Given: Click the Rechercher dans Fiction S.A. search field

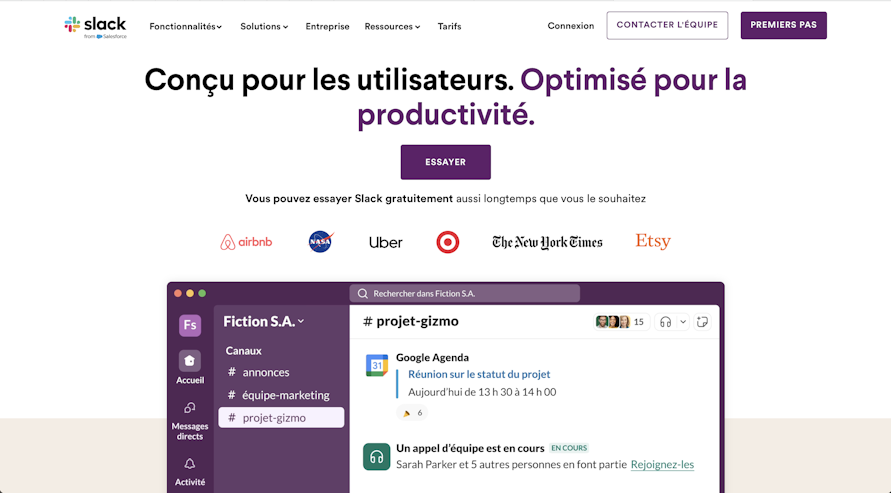Looking at the screenshot, I should pos(464,294).
